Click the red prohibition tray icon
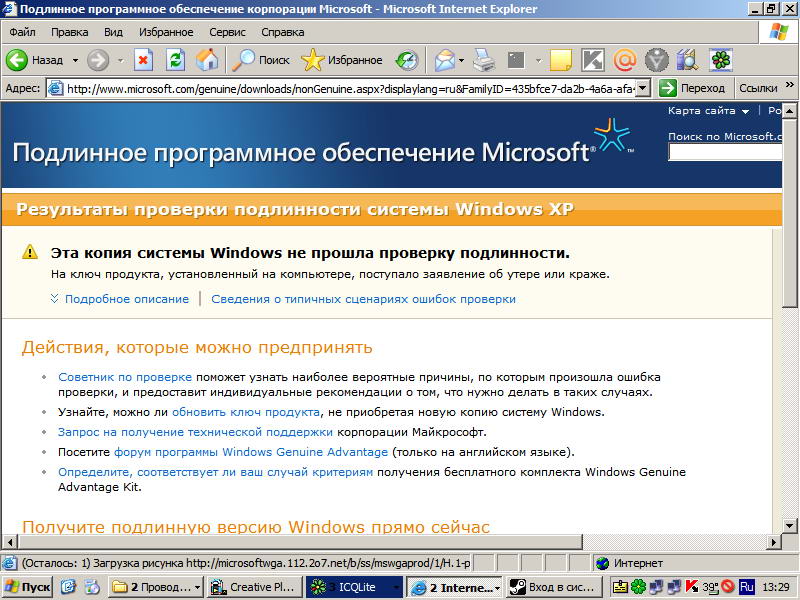 tap(728, 587)
